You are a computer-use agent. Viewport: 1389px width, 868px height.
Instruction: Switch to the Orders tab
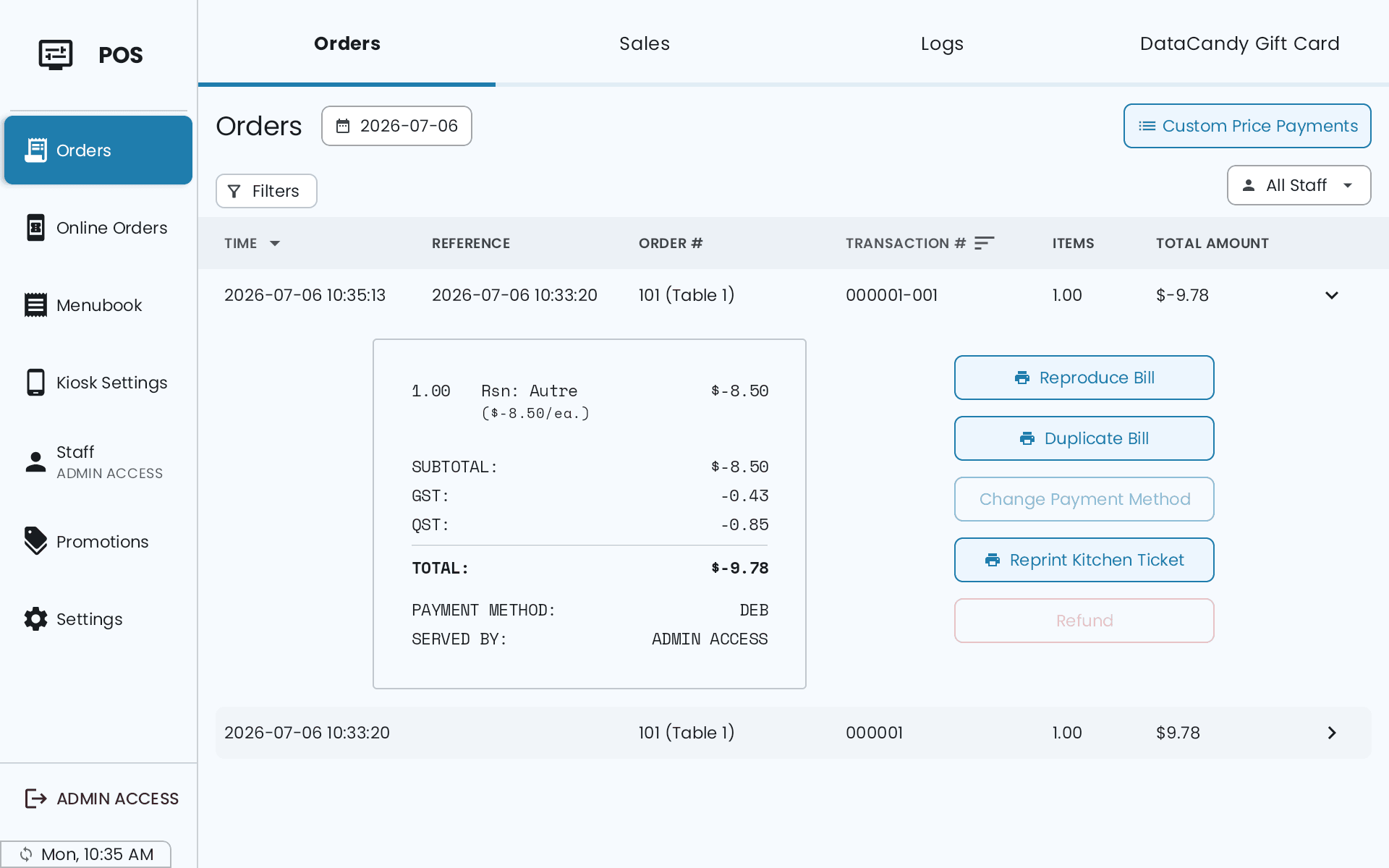pos(347,43)
